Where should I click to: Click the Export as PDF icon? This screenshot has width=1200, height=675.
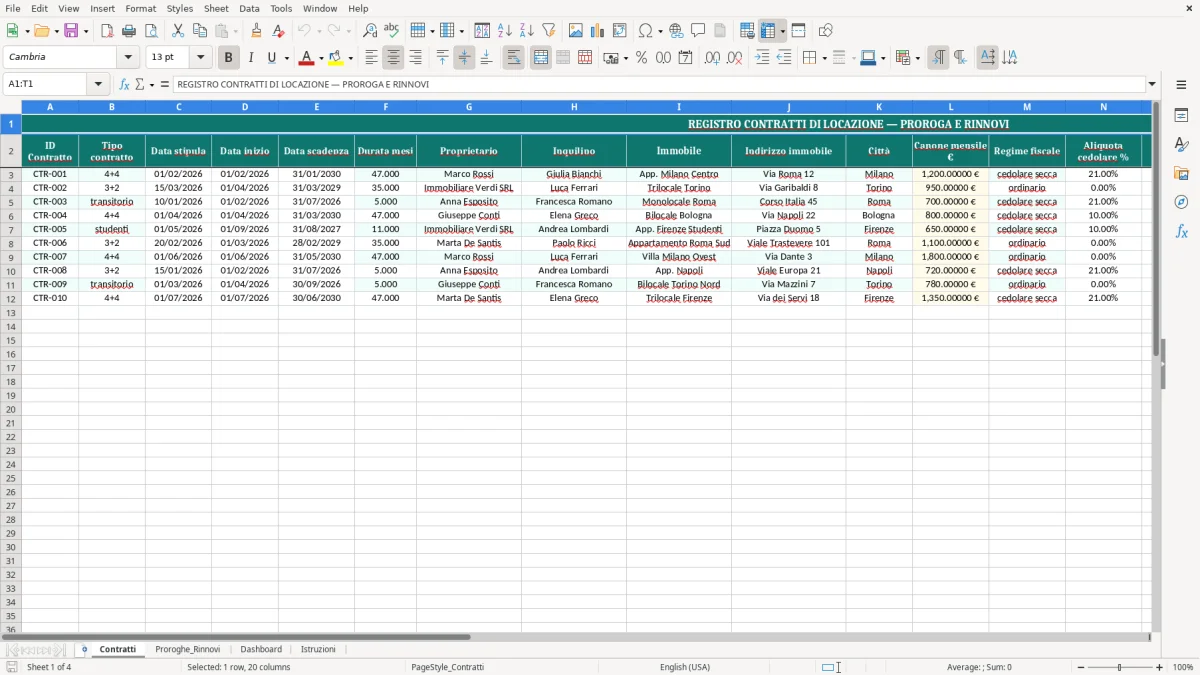pyautogui.click(x=107, y=31)
